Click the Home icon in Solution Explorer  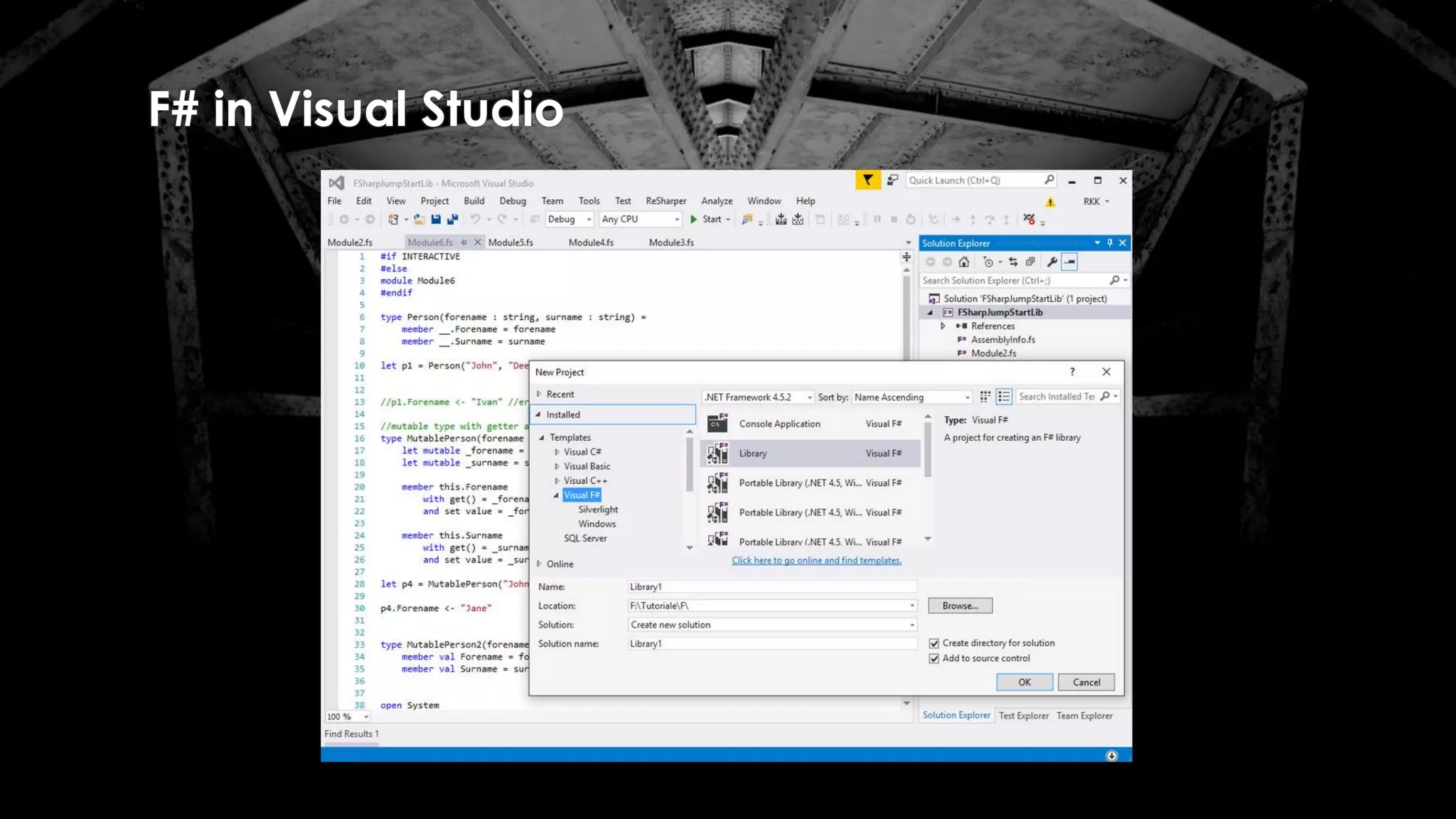tap(964, 262)
